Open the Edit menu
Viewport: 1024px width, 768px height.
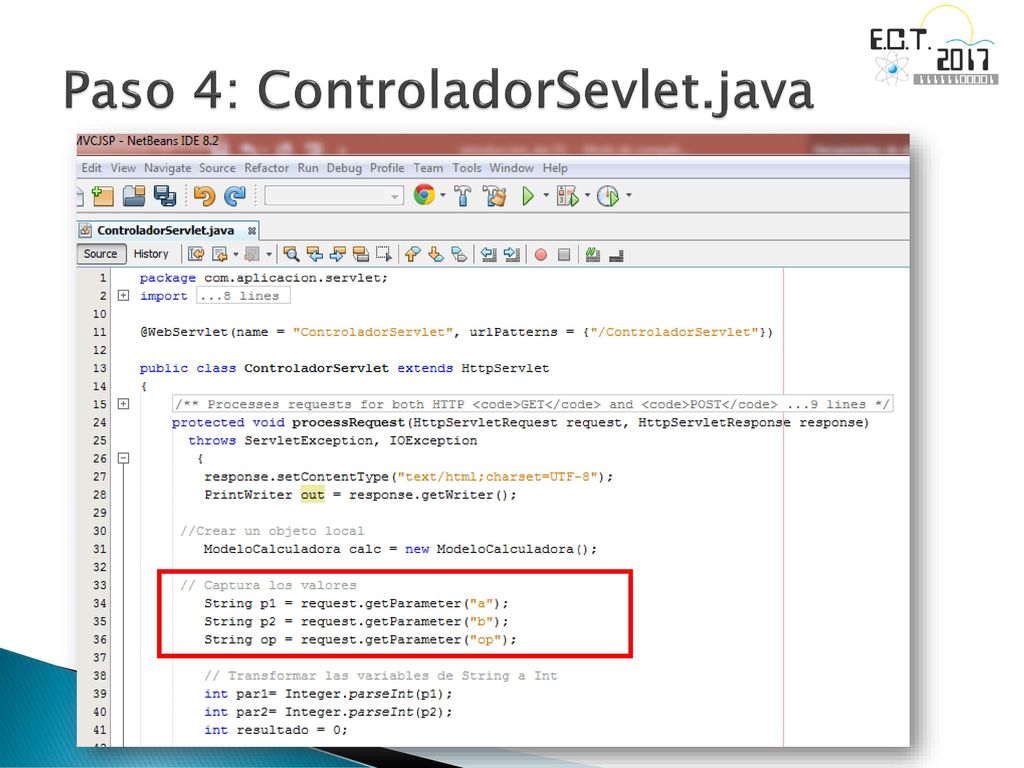(x=91, y=168)
